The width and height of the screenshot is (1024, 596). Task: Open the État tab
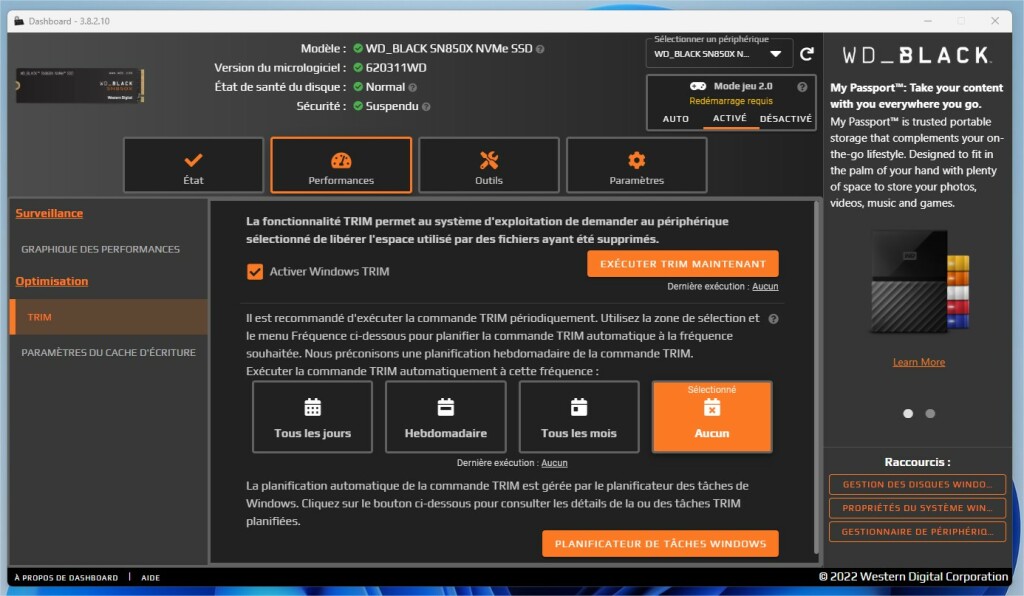point(193,165)
